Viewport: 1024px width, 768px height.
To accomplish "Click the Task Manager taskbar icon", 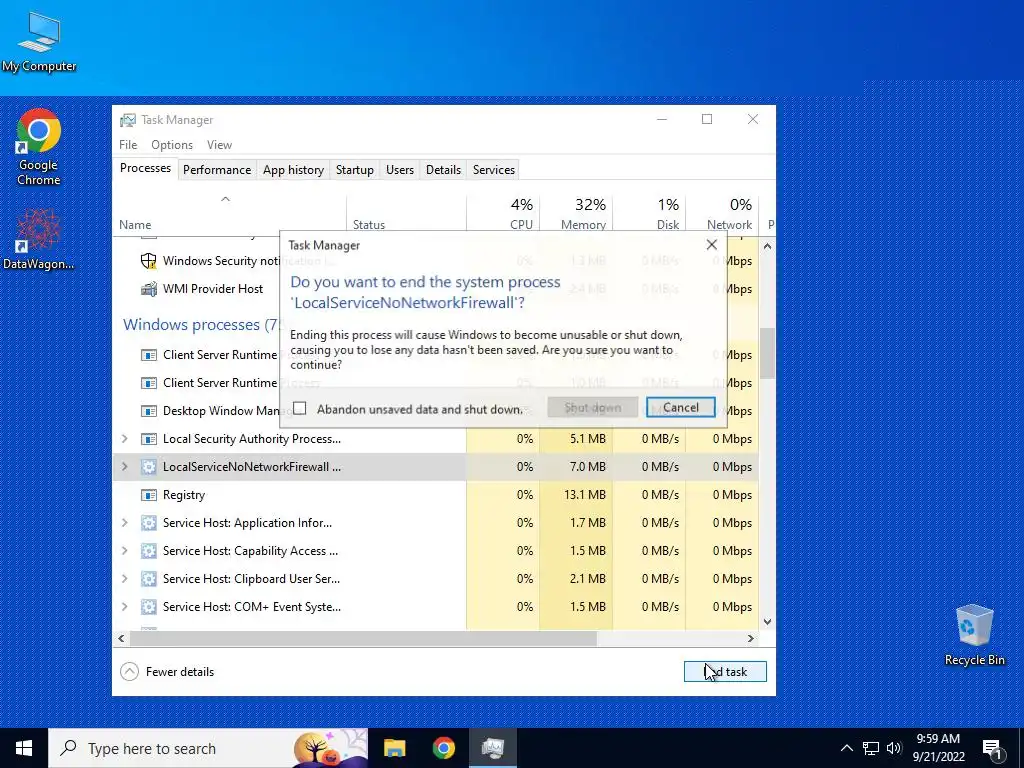I will (x=492, y=748).
